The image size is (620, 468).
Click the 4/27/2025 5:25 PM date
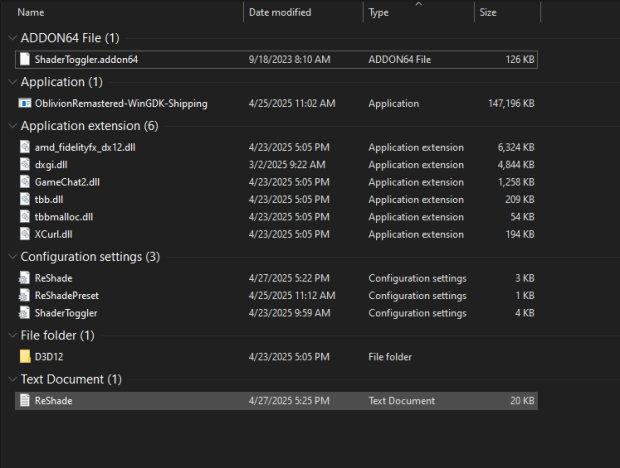click(x=289, y=400)
